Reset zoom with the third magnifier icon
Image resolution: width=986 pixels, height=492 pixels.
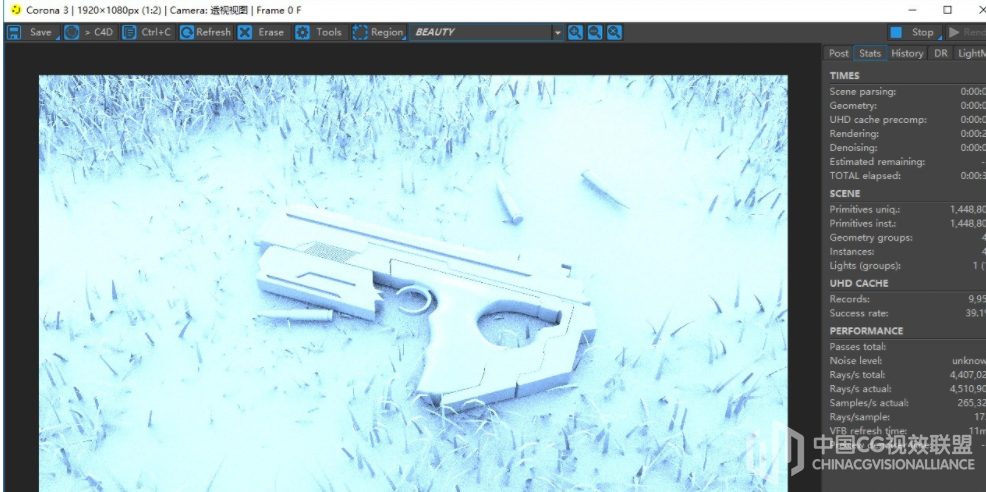coord(614,32)
